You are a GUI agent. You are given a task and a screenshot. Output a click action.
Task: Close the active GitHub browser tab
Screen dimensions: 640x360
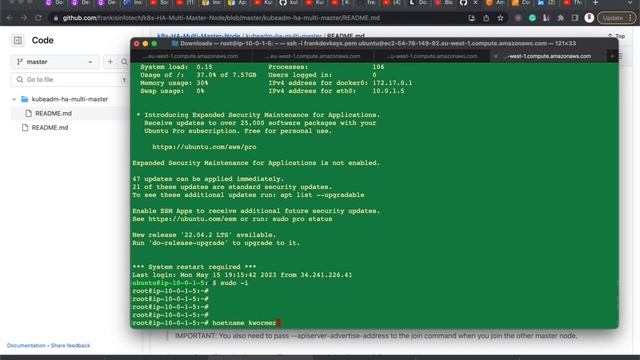(476, 3)
